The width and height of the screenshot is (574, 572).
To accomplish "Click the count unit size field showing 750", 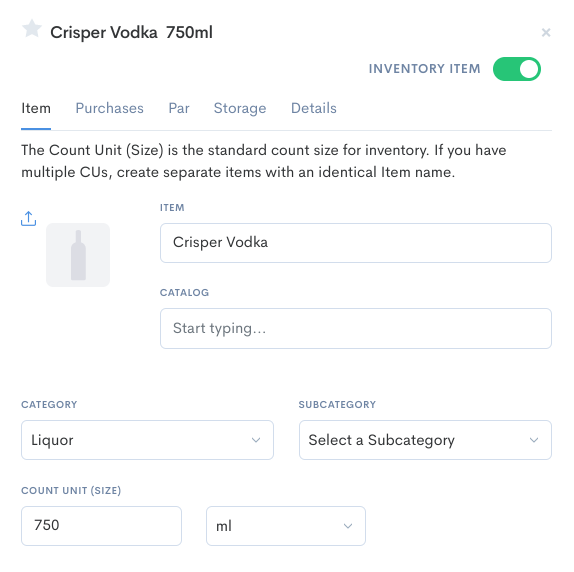I will (101, 526).
